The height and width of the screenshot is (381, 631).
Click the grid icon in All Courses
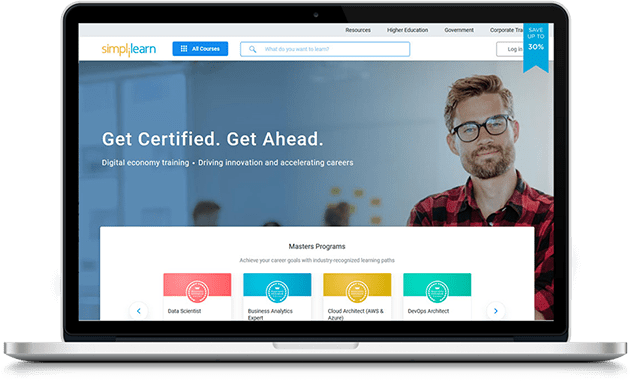pyautogui.click(x=184, y=49)
